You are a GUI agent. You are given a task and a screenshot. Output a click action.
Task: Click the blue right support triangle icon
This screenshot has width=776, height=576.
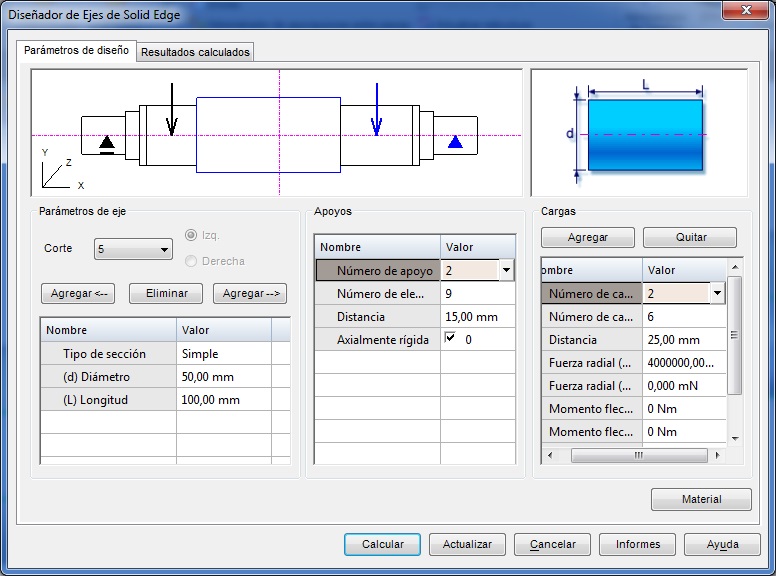tap(455, 142)
